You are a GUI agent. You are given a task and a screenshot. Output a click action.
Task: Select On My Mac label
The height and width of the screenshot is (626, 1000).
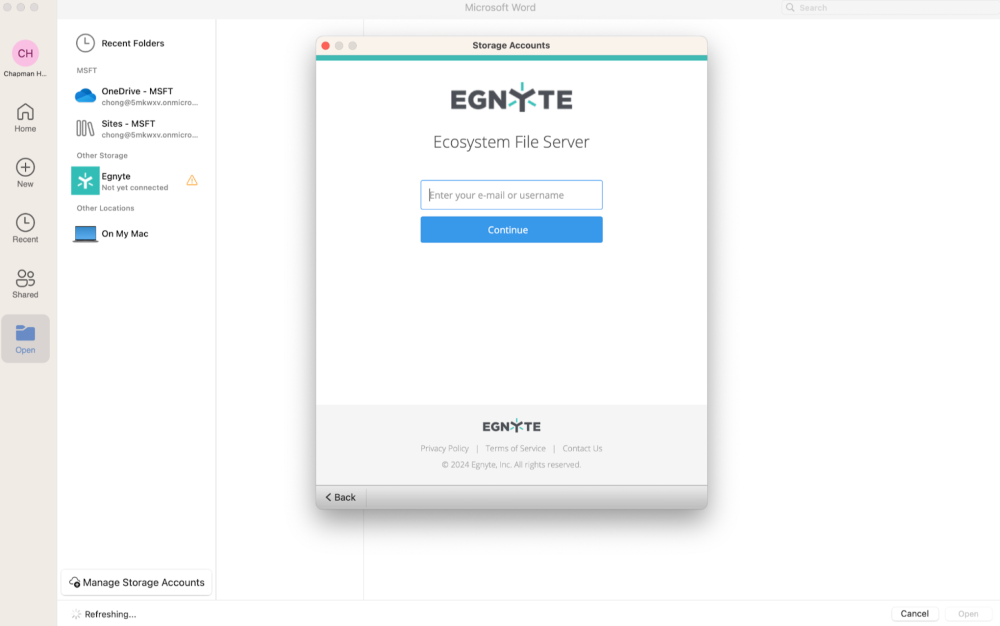point(125,234)
